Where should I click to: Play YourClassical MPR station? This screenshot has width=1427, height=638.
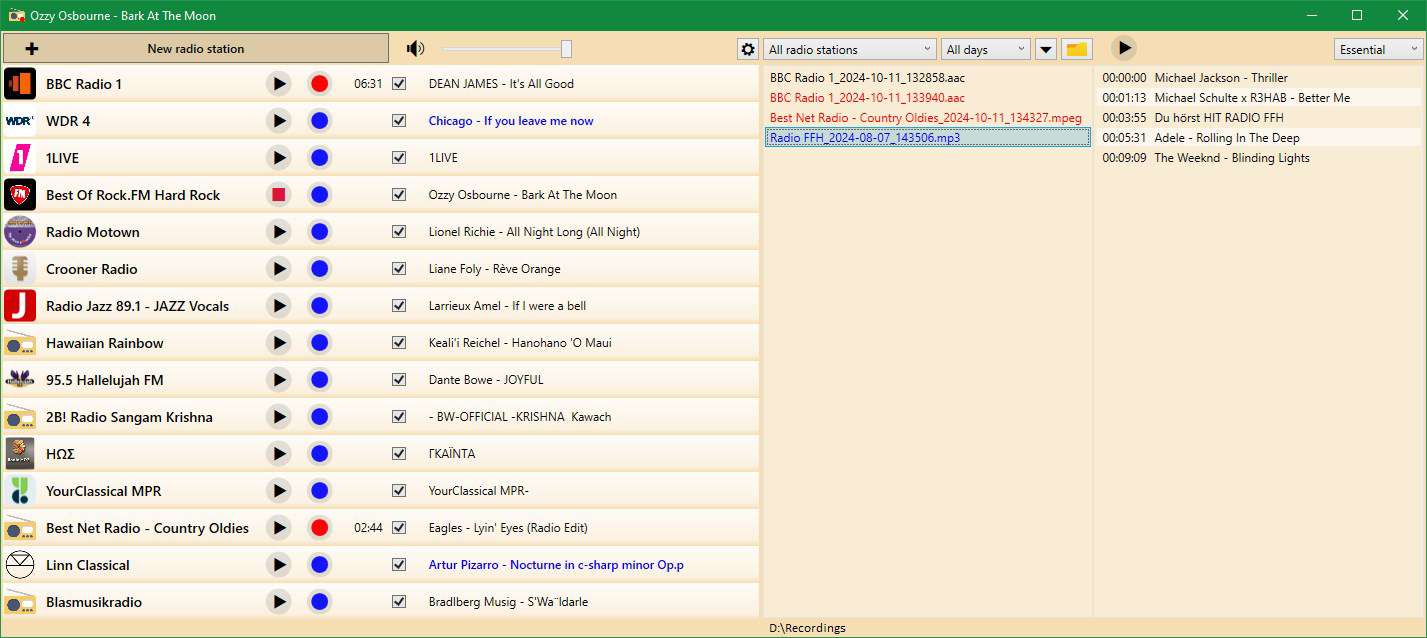279,491
